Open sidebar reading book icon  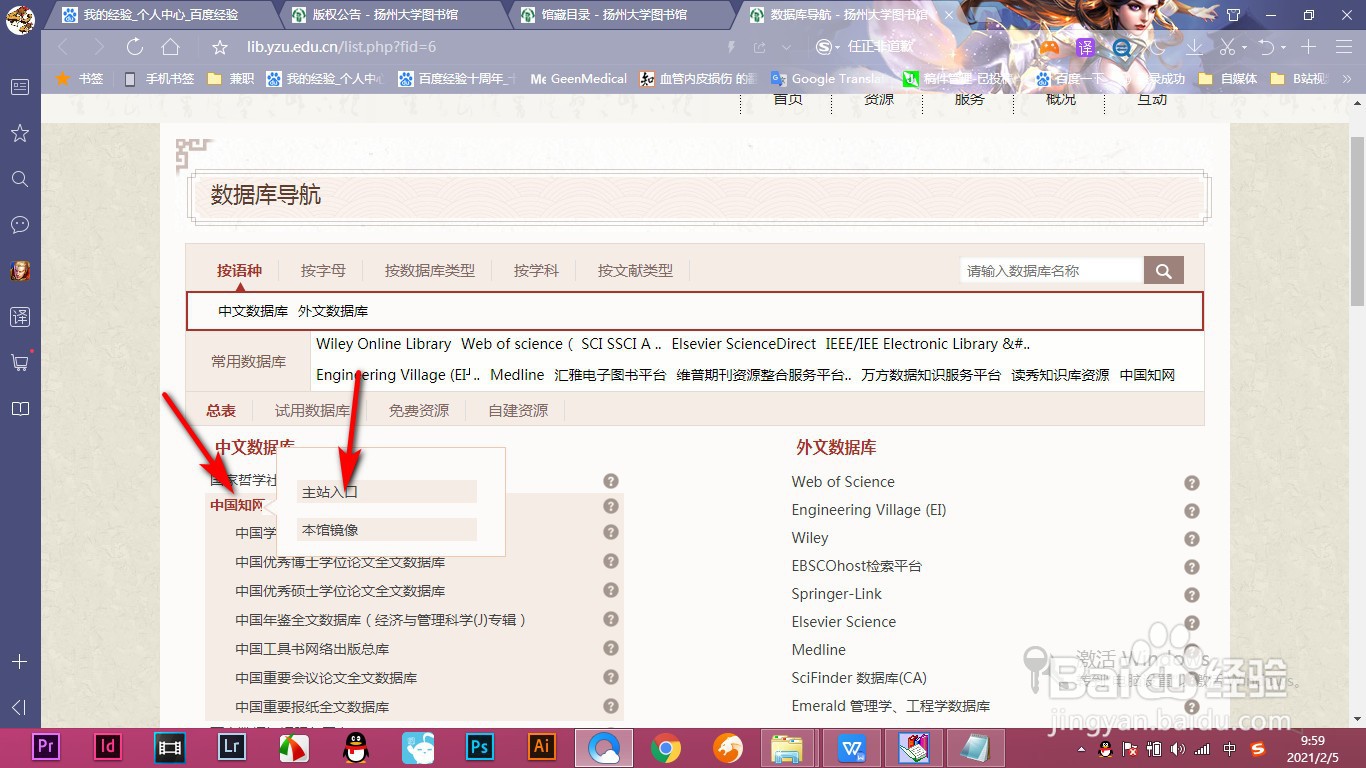tap(20, 409)
